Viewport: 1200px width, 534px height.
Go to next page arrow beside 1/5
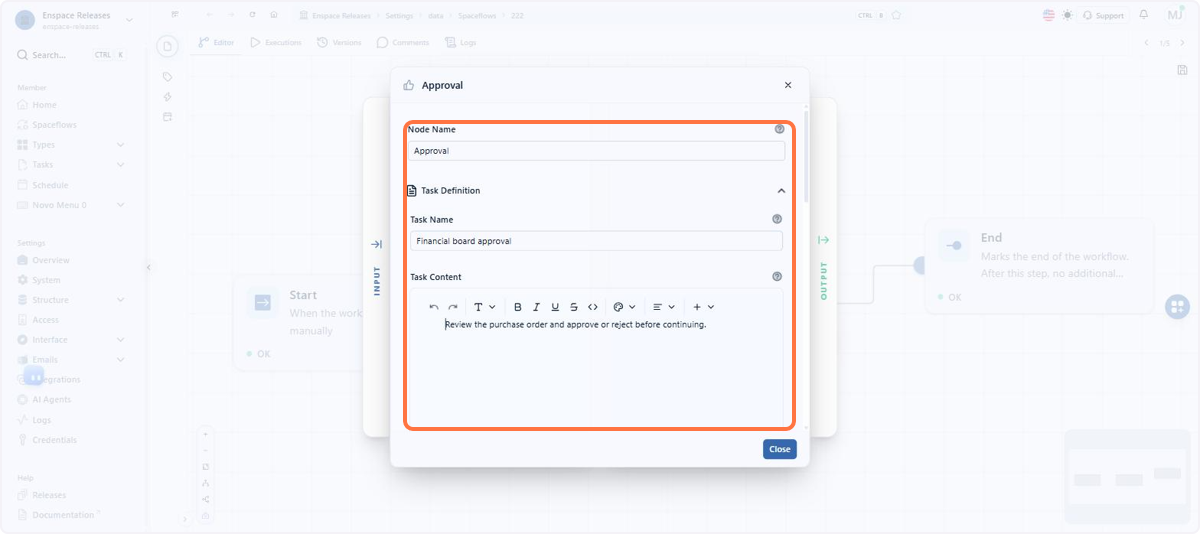[x=1181, y=43]
